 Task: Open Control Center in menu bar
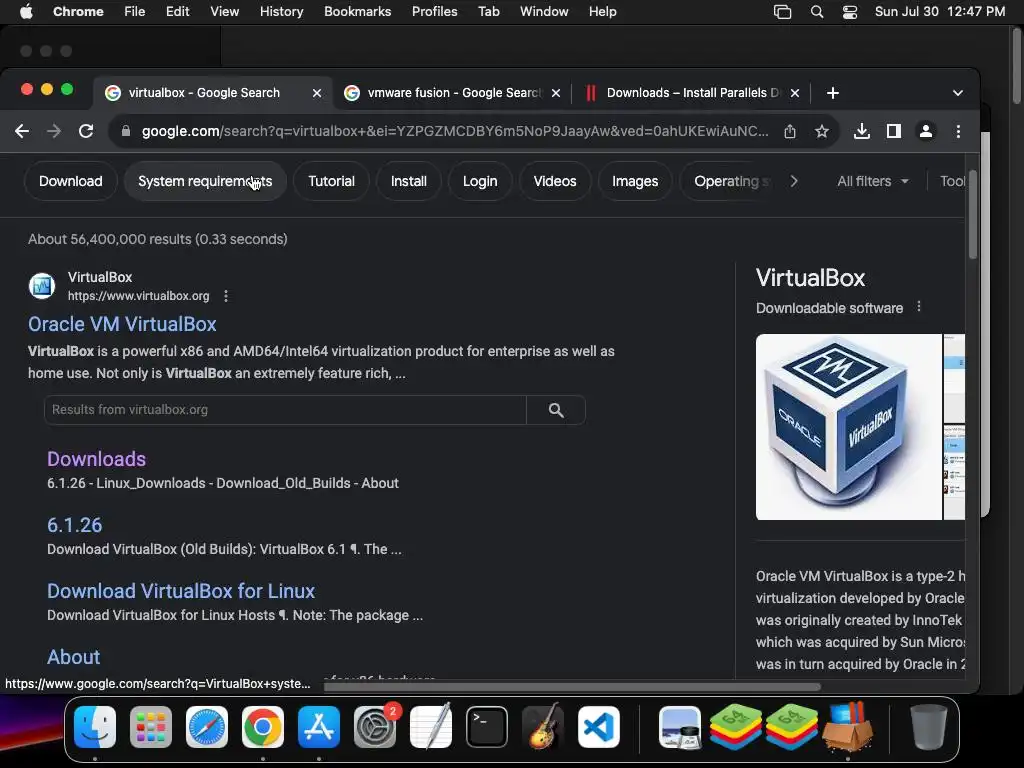tap(850, 12)
